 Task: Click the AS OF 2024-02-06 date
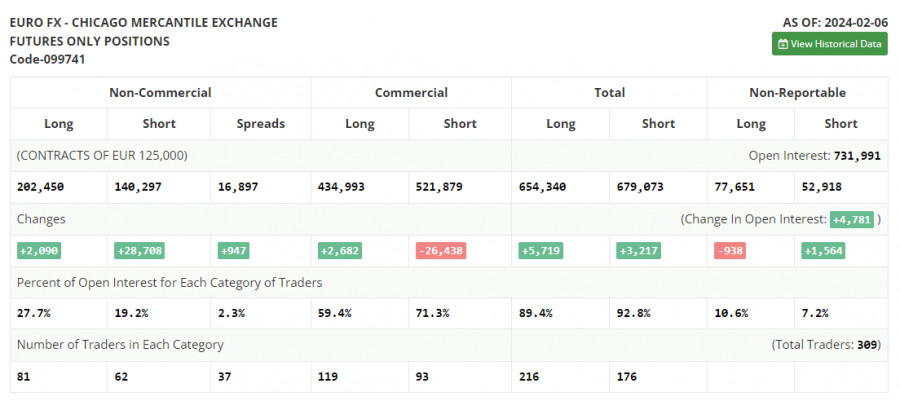[834, 22]
